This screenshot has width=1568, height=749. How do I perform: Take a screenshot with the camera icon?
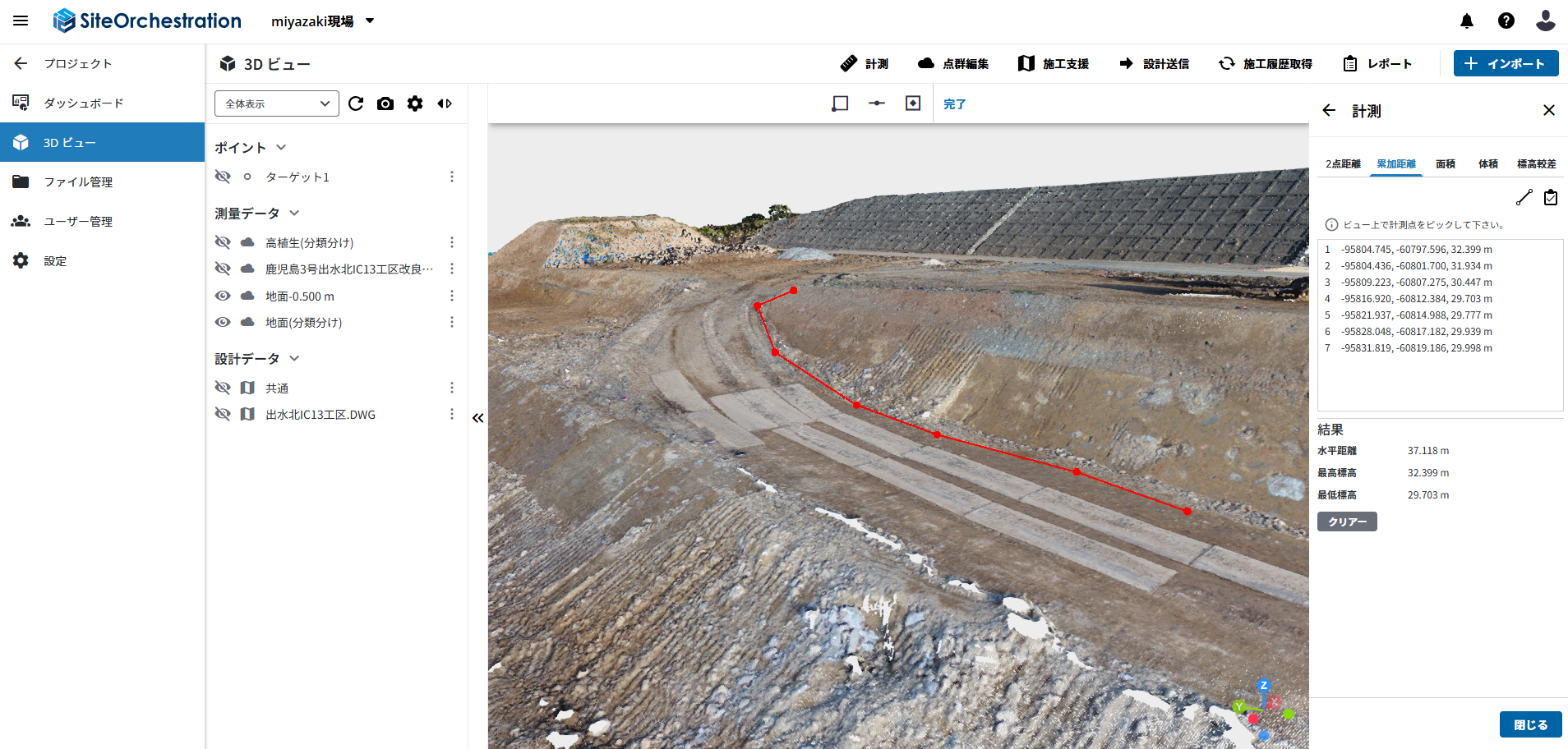pyautogui.click(x=385, y=103)
